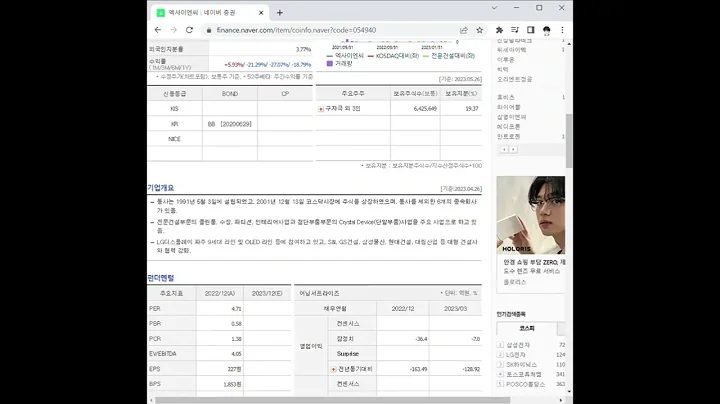The height and width of the screenshot is (404, 720).
Task: Open 삼성전자 in popular search list
Action: tap(518, 345)
